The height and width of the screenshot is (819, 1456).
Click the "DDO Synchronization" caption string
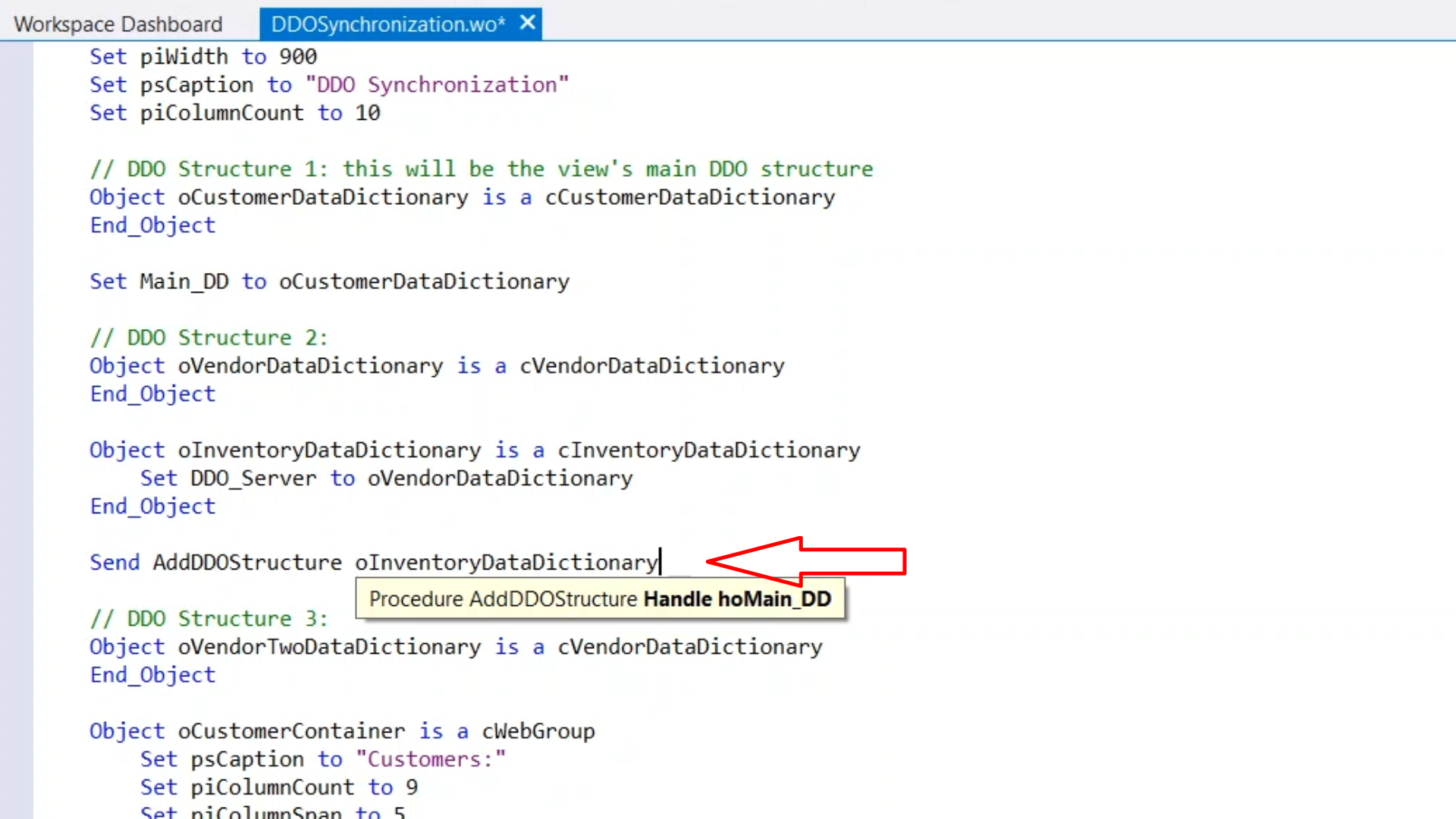click(437, 85)
